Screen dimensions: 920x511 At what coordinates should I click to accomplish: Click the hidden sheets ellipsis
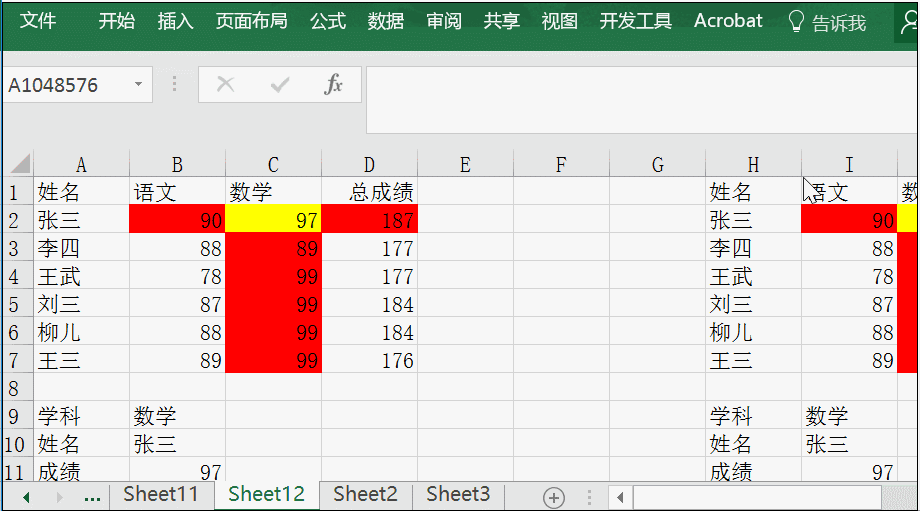pyautogui.click(x=92, y=499)
